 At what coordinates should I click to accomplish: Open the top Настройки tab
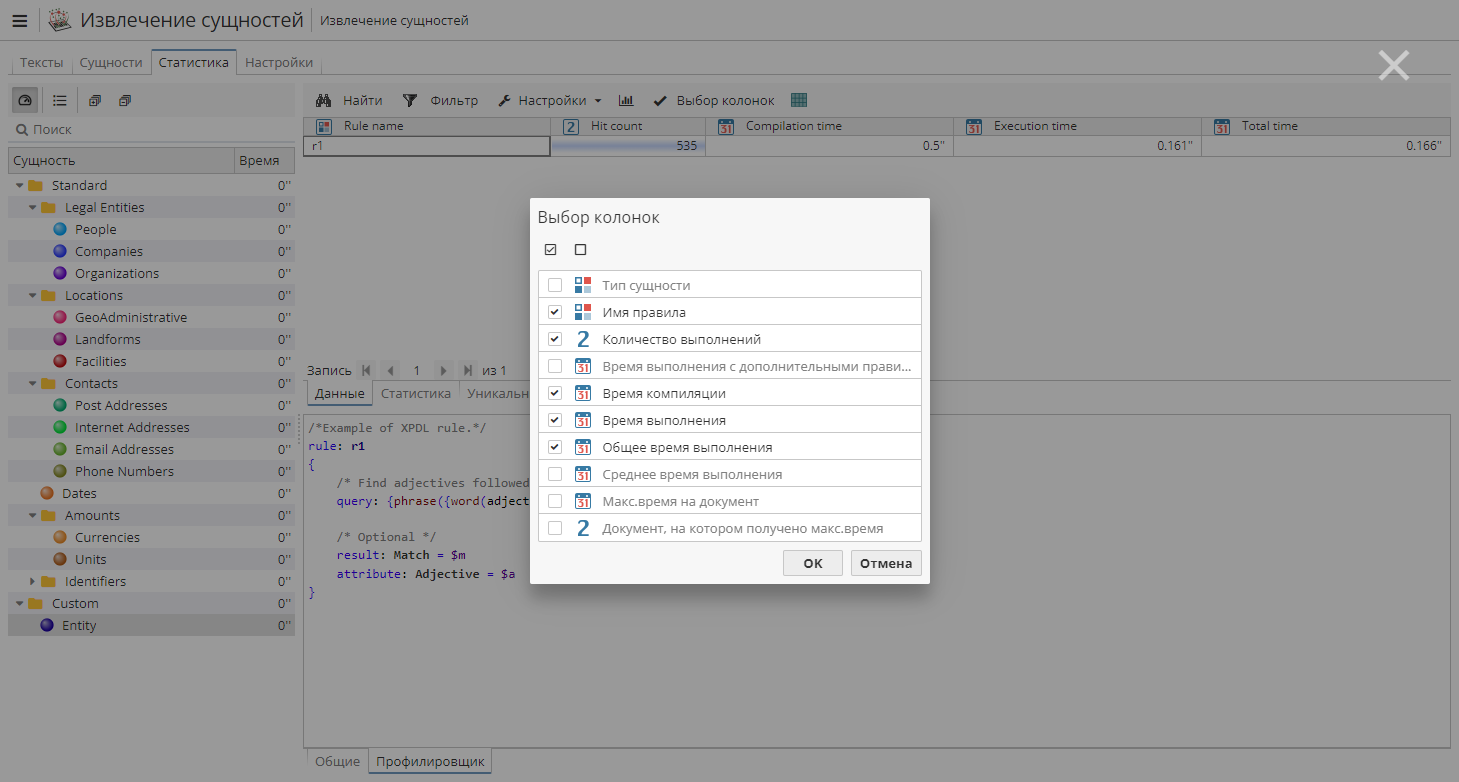coord(279,62)
